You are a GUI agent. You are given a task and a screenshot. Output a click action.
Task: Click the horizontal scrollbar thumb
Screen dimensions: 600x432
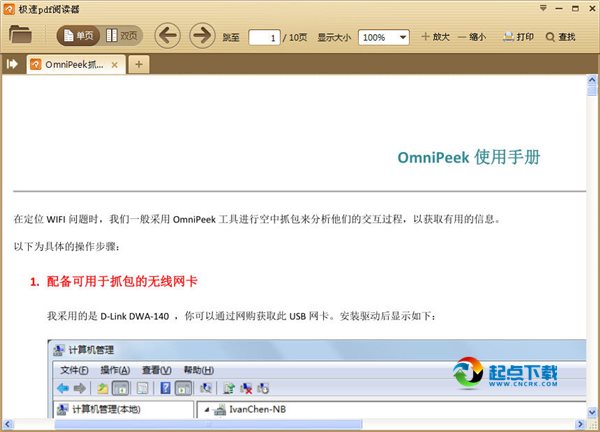tap(208, 424)
